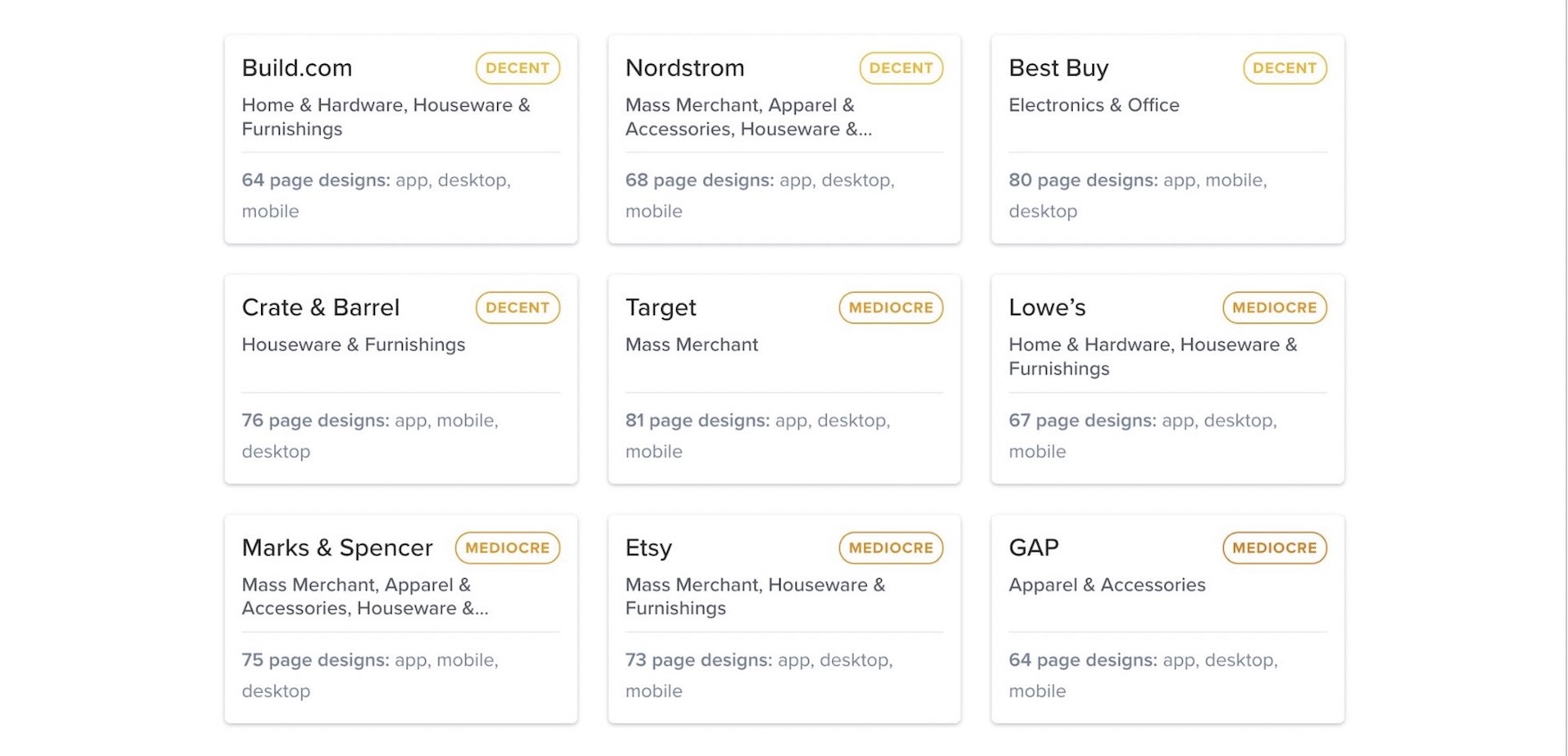
Task: Click Nordstrom's DECENT rating badge
Action: click(901, 69)
